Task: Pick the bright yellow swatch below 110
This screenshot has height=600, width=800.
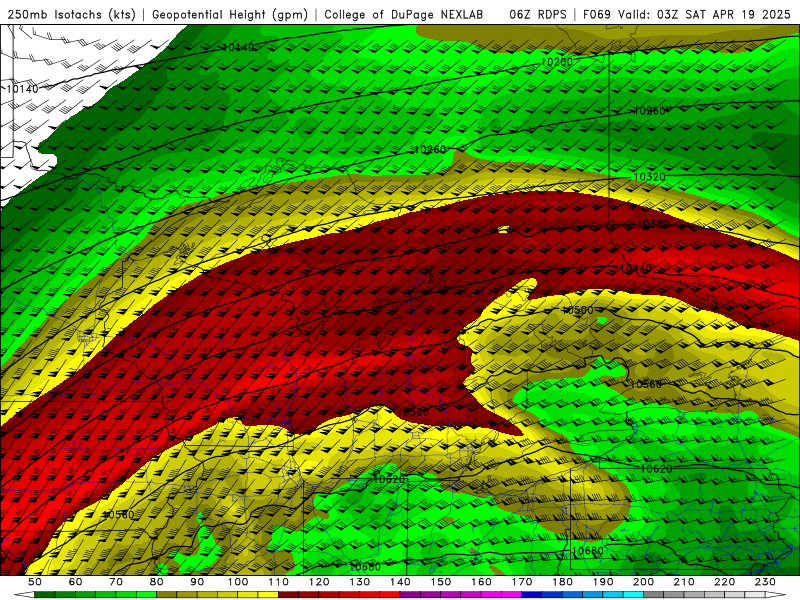Action: pos(268,595)
